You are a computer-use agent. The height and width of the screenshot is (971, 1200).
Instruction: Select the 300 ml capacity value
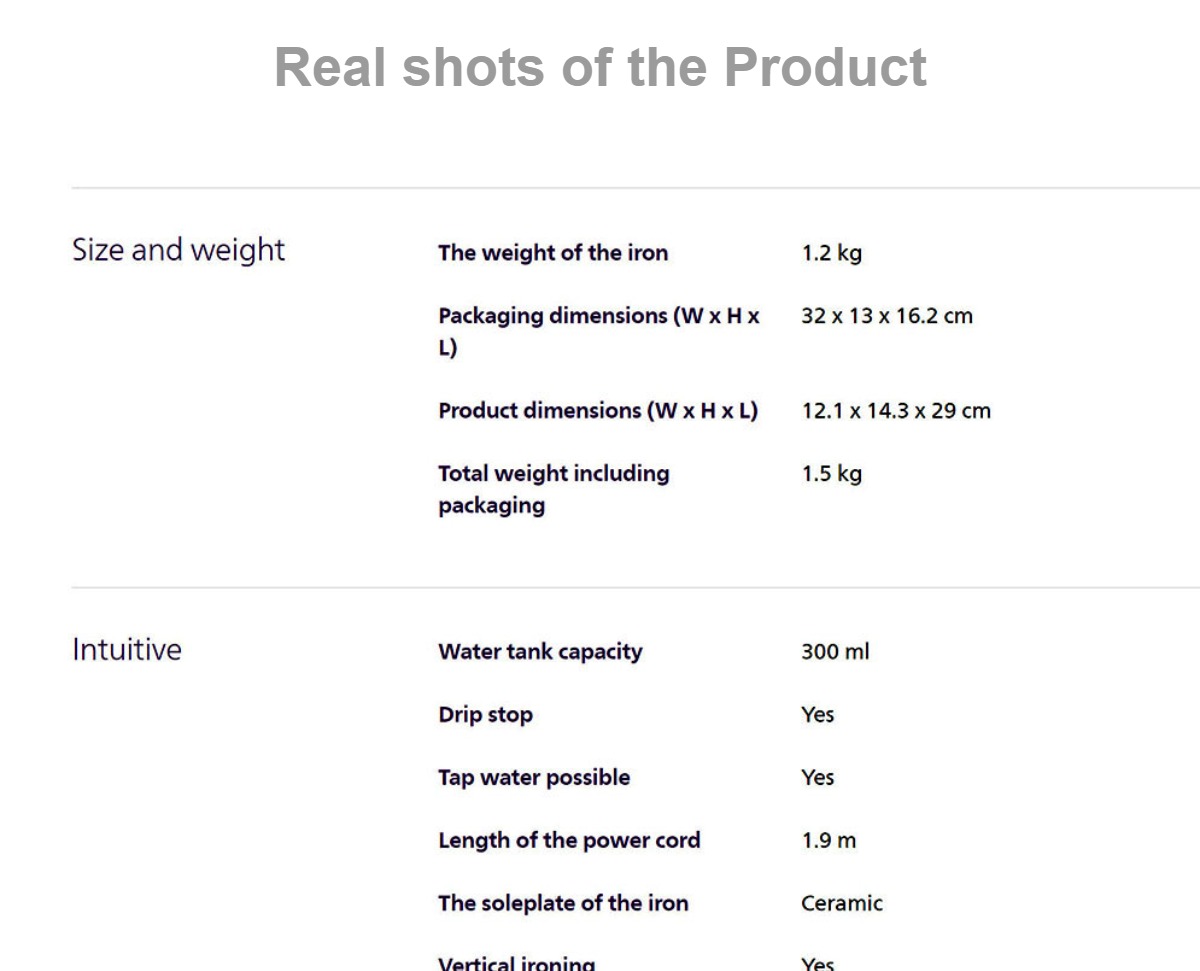point(835,652)
